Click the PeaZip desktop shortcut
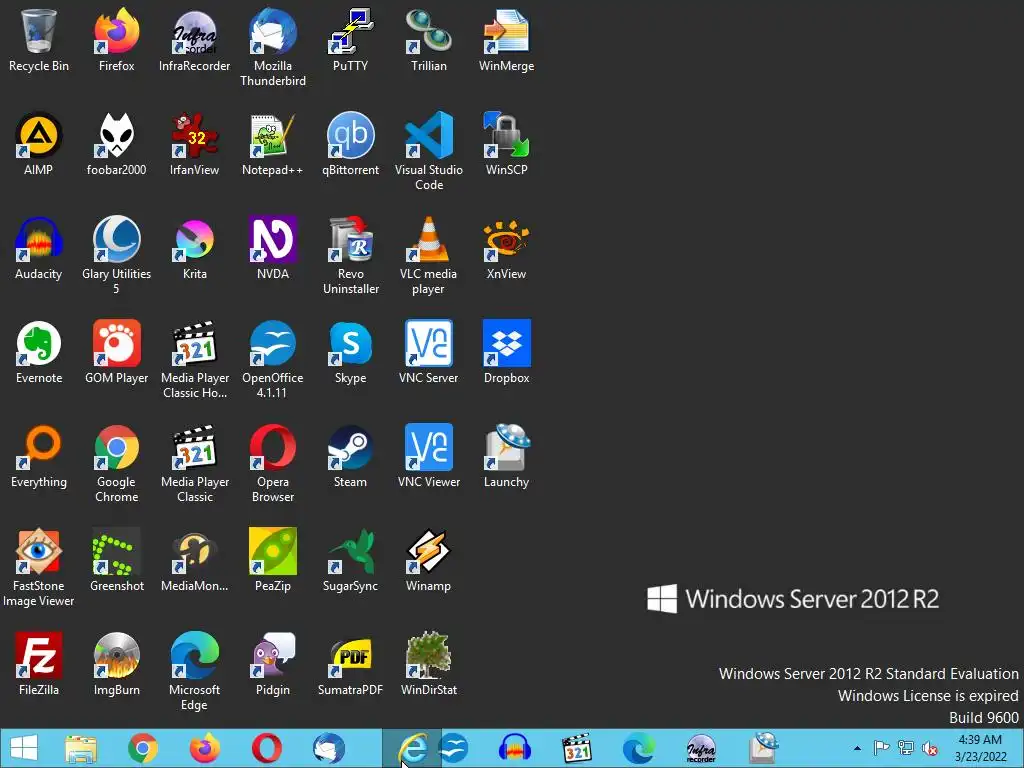1024x768 pixels. tap(272, 560)
